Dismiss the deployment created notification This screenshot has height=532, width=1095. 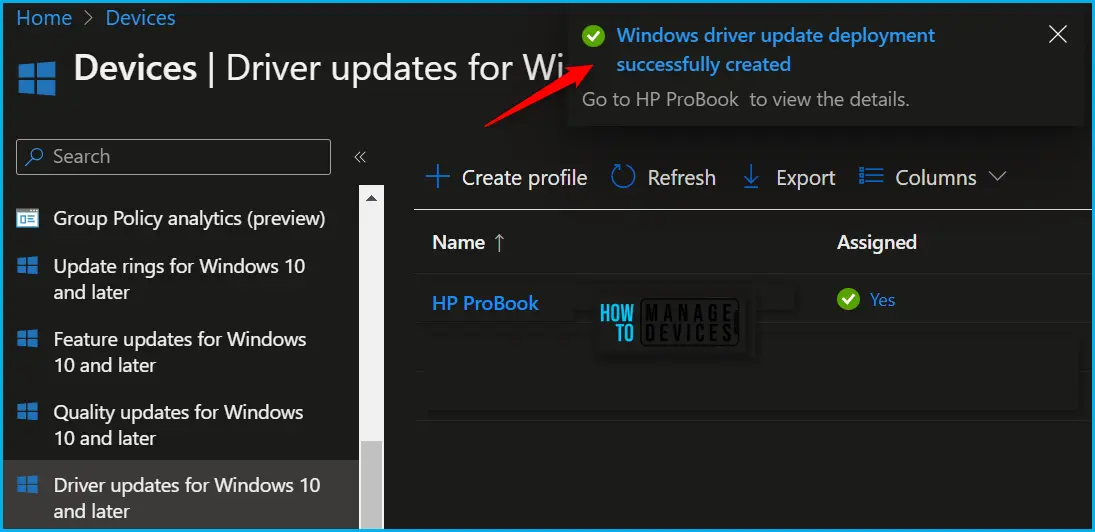(x=1058, y=34)
